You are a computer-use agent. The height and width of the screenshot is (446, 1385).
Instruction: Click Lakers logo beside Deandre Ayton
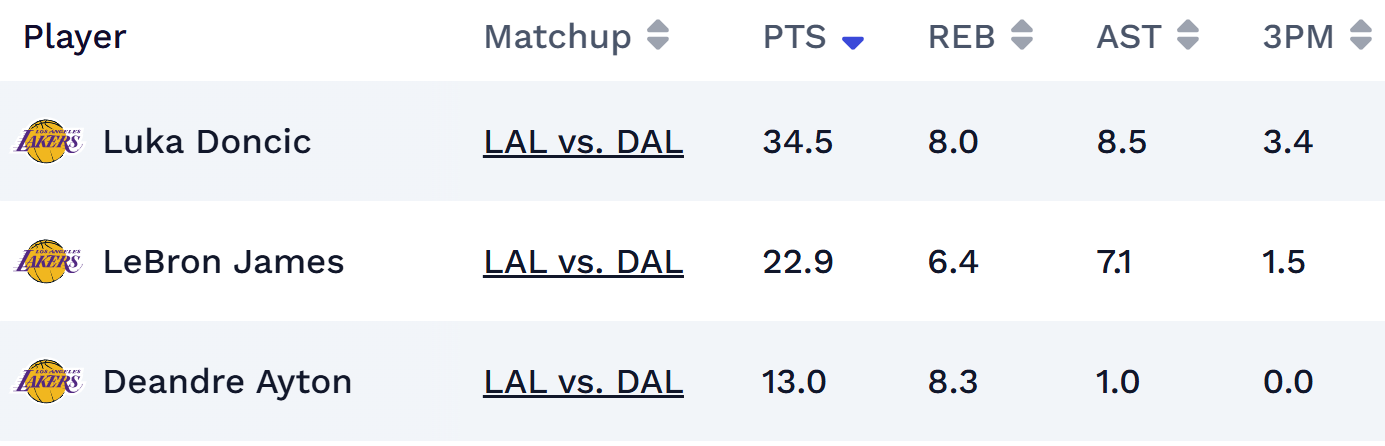point(47,382)
